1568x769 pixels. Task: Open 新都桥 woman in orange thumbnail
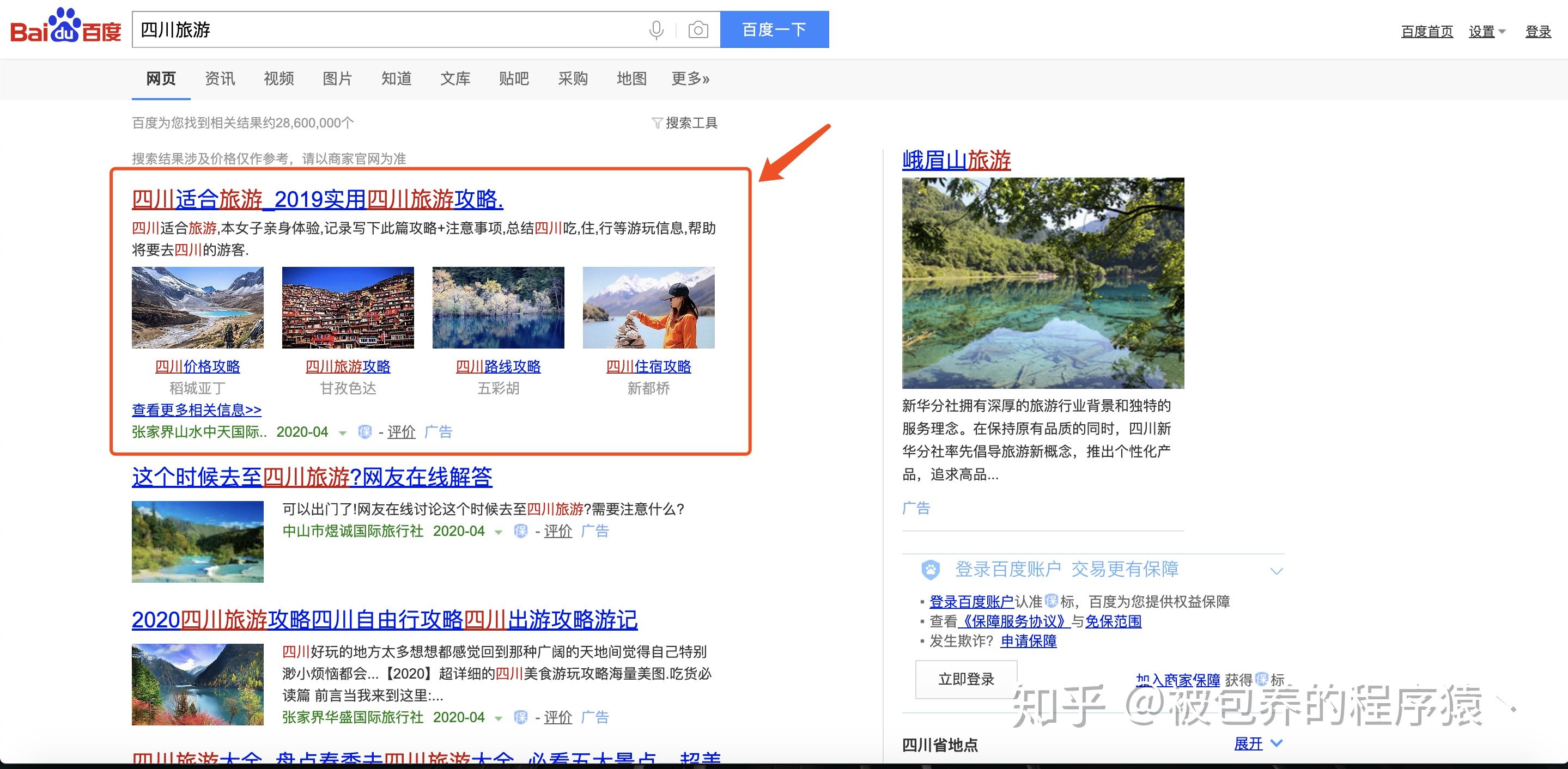649,307
